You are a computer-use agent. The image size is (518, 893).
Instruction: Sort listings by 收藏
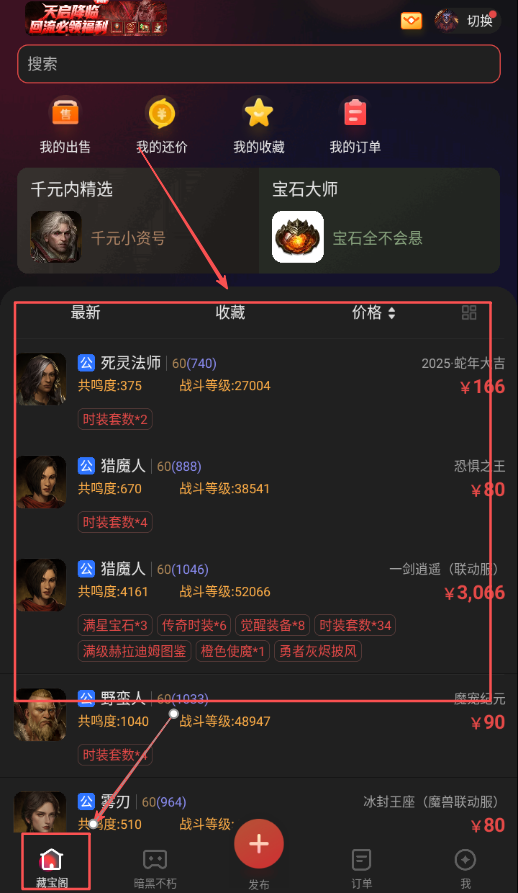click(x=230, y=312)
